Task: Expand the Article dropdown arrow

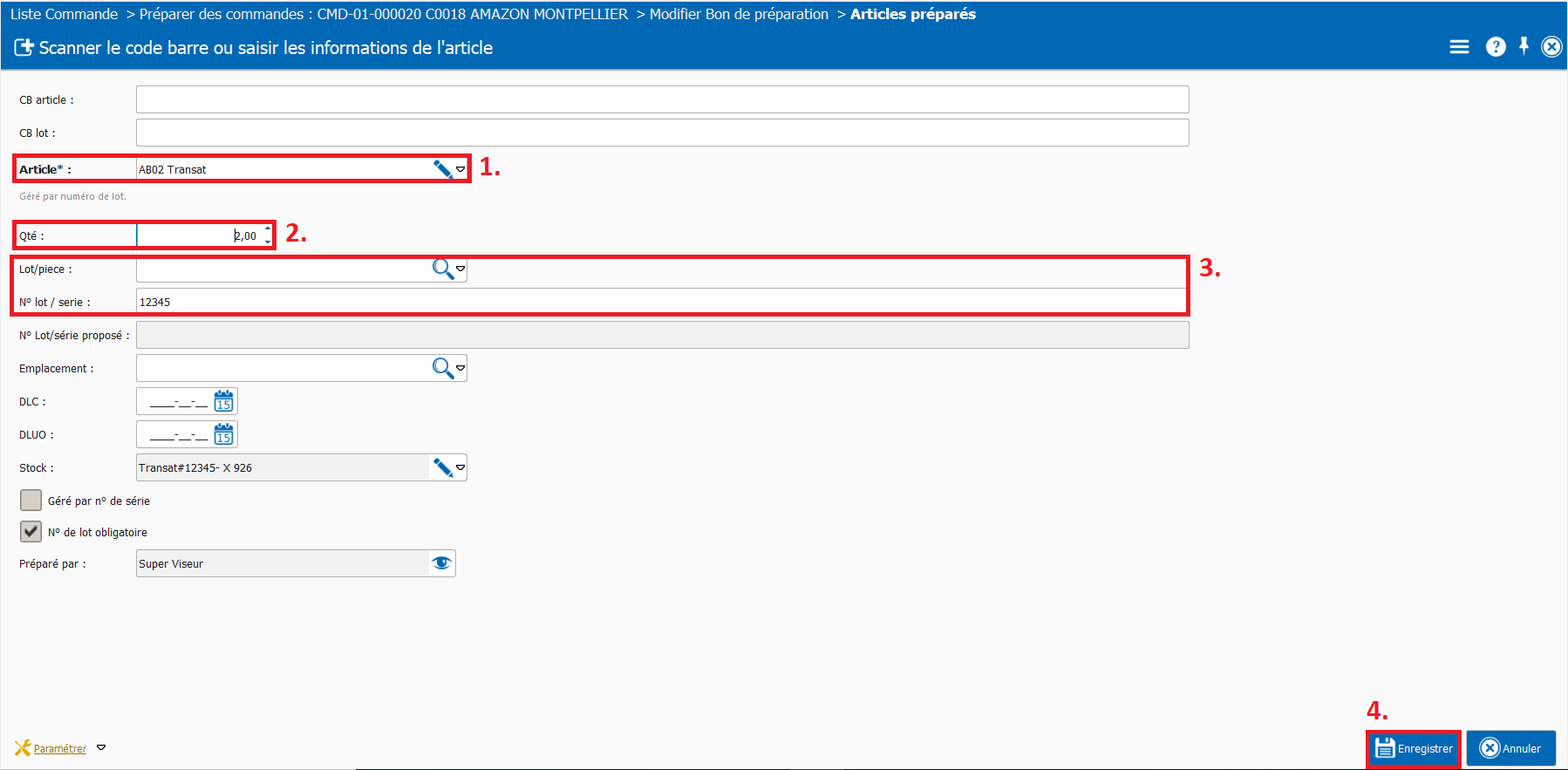Action: (x=460, y=169)
